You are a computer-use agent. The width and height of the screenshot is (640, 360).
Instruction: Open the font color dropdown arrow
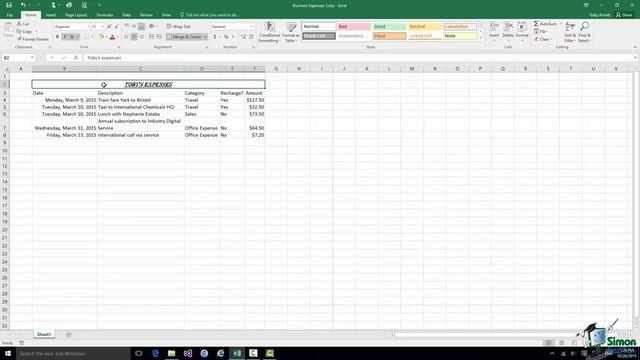point(118,37)
